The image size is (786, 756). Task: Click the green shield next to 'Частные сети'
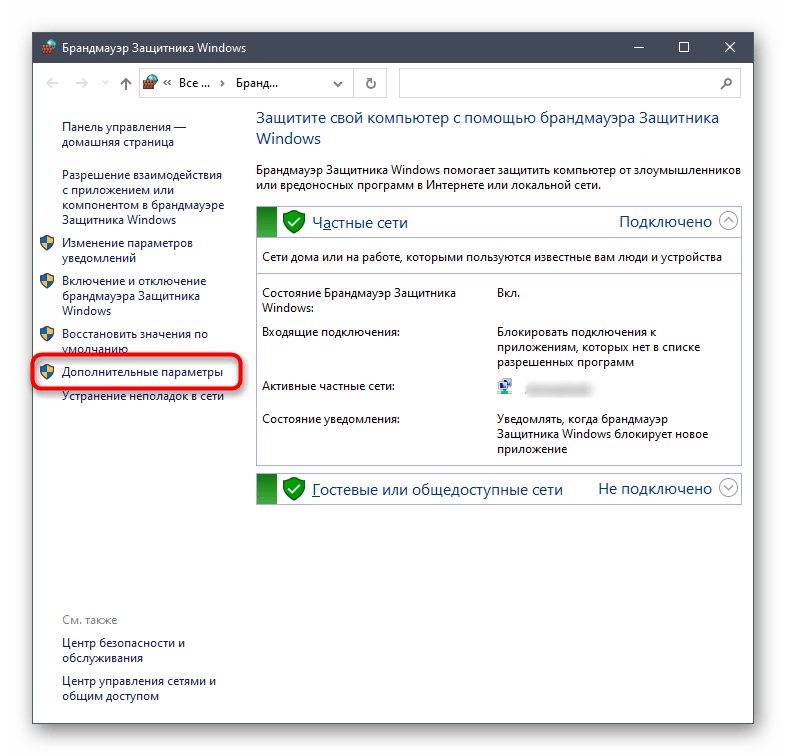[294, 222]
